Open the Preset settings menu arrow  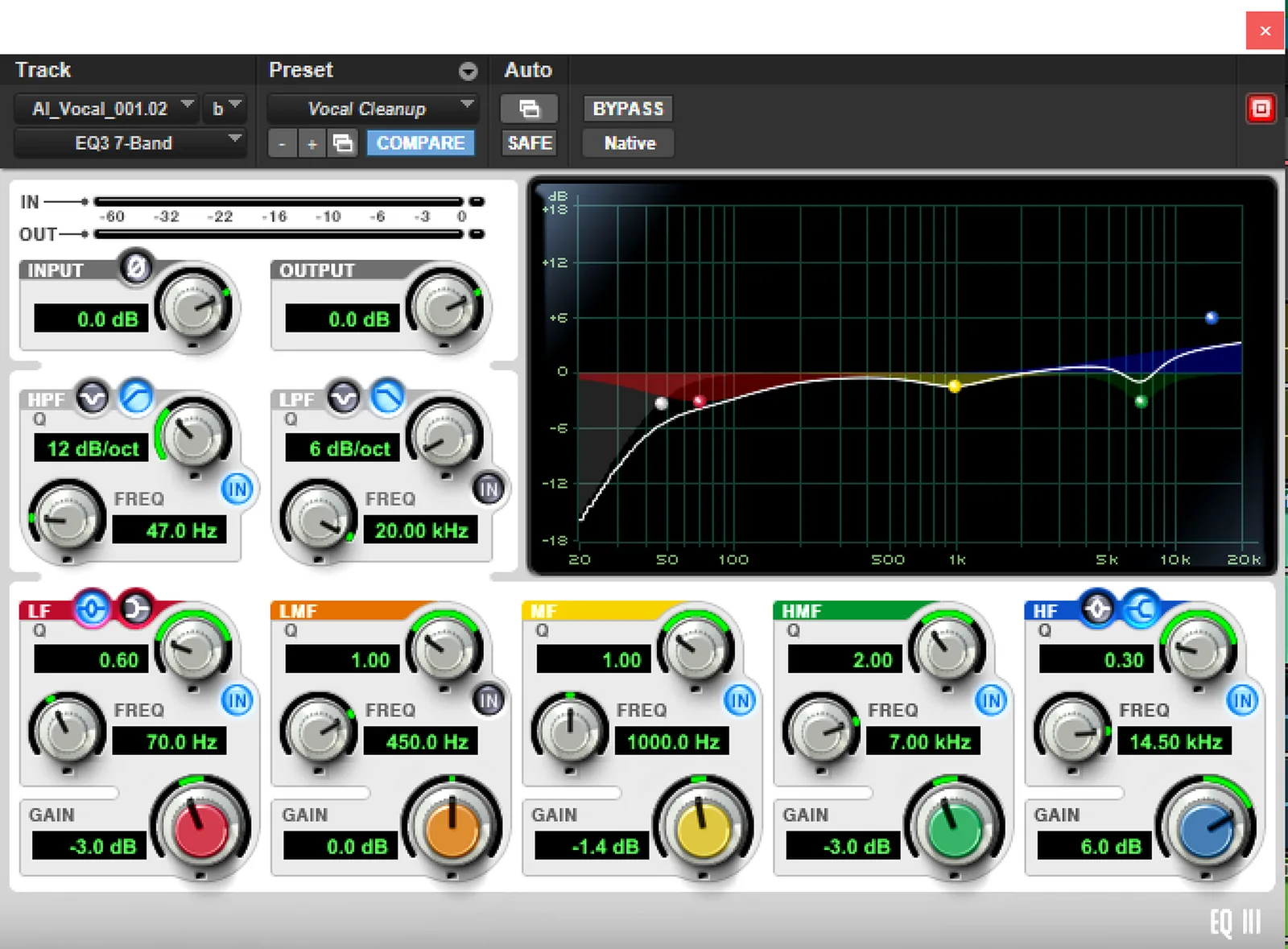468,72
